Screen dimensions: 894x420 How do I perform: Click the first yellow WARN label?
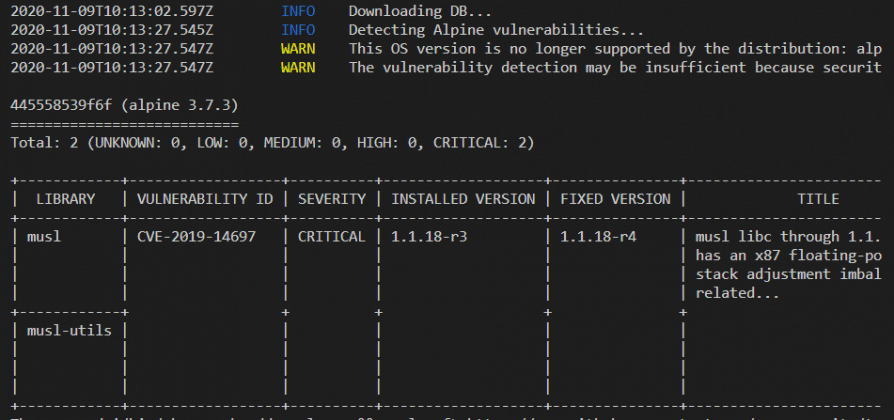[298, 48]
